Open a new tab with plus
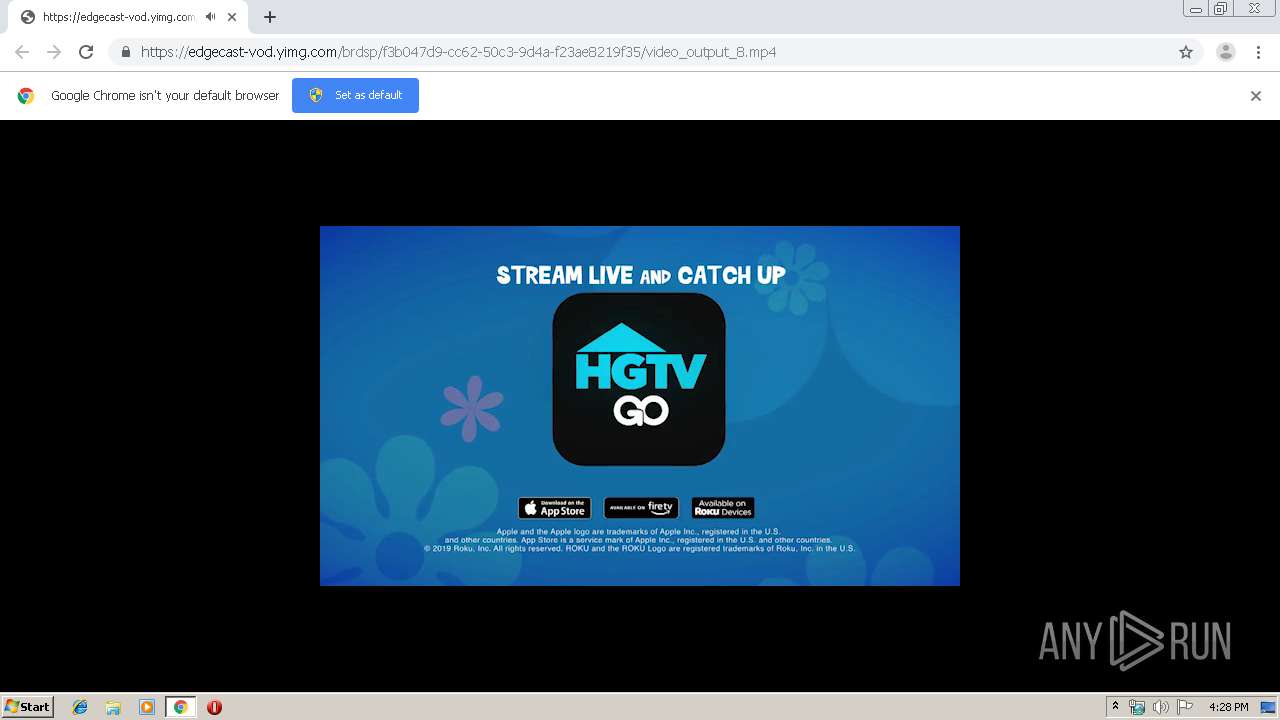 coord(270,17)
